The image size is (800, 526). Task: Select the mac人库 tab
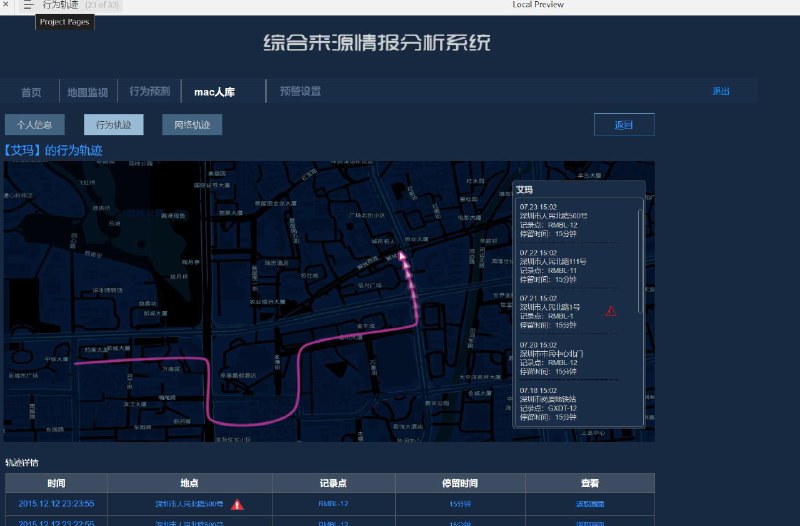click(214, 92)
